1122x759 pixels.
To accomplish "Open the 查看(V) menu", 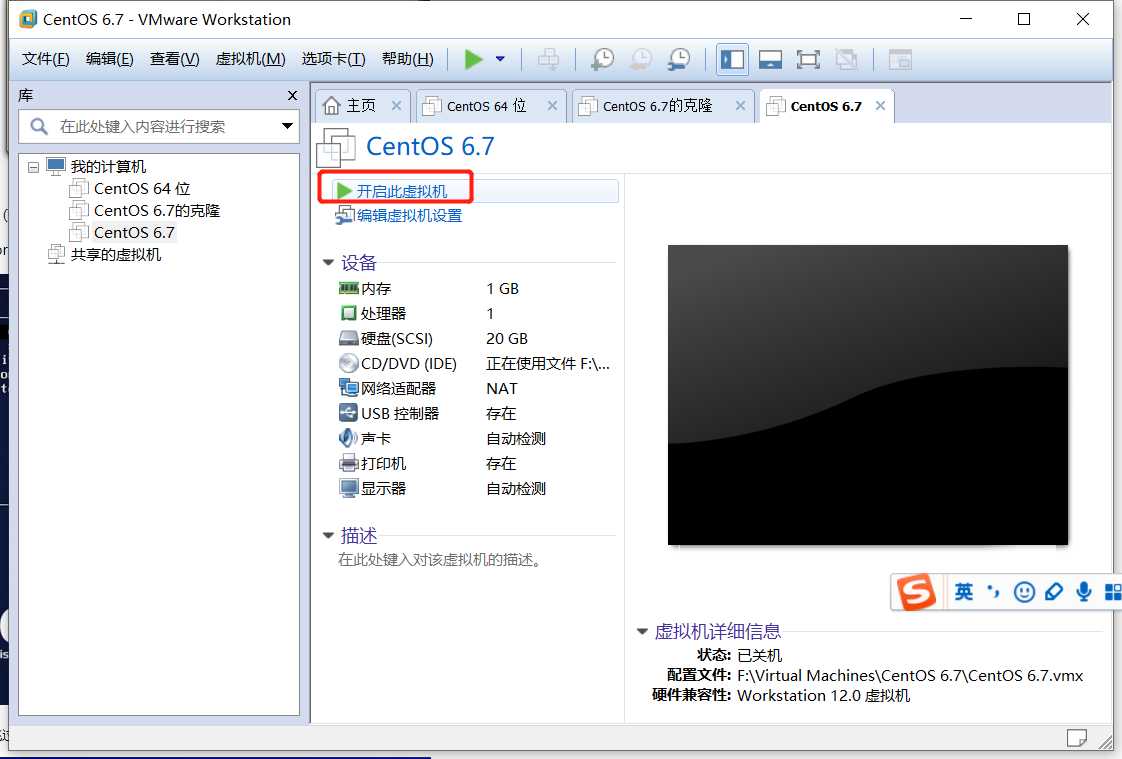I will pos(175,59).
